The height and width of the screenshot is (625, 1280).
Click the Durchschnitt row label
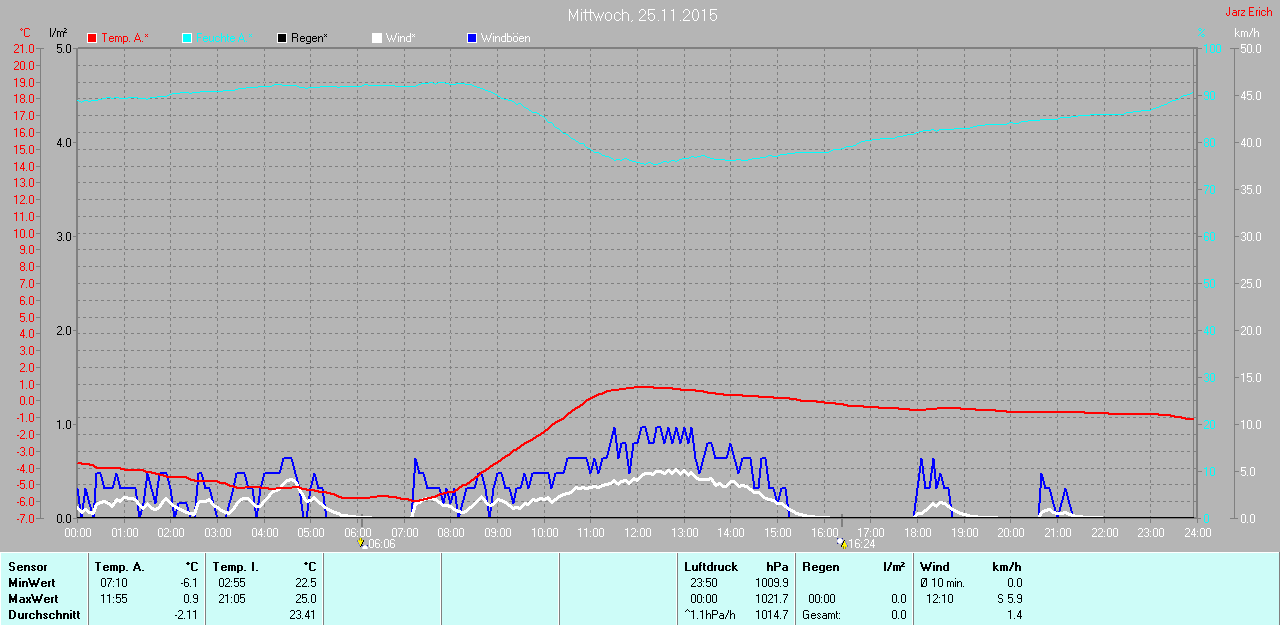coord(44,615)
